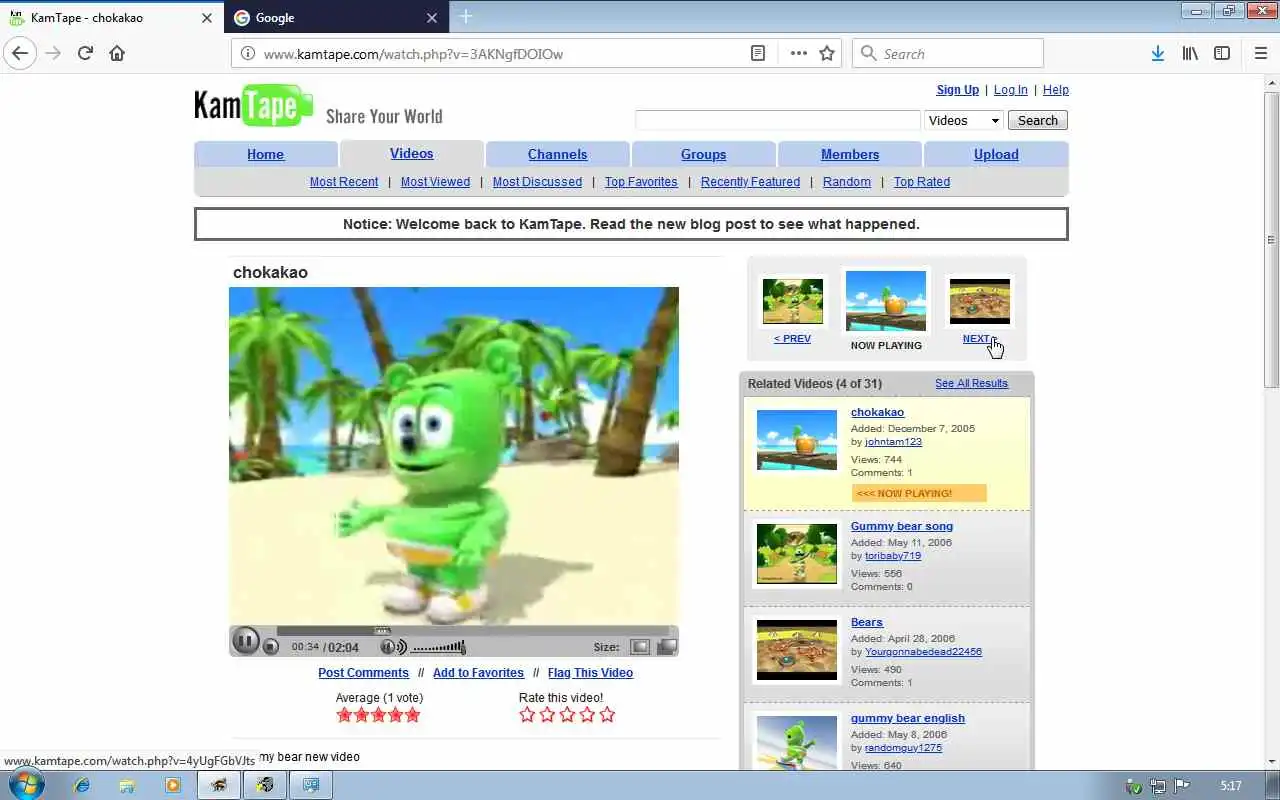Click the Sign Up link
The image size is (1280, 800).
coord(958,90)
